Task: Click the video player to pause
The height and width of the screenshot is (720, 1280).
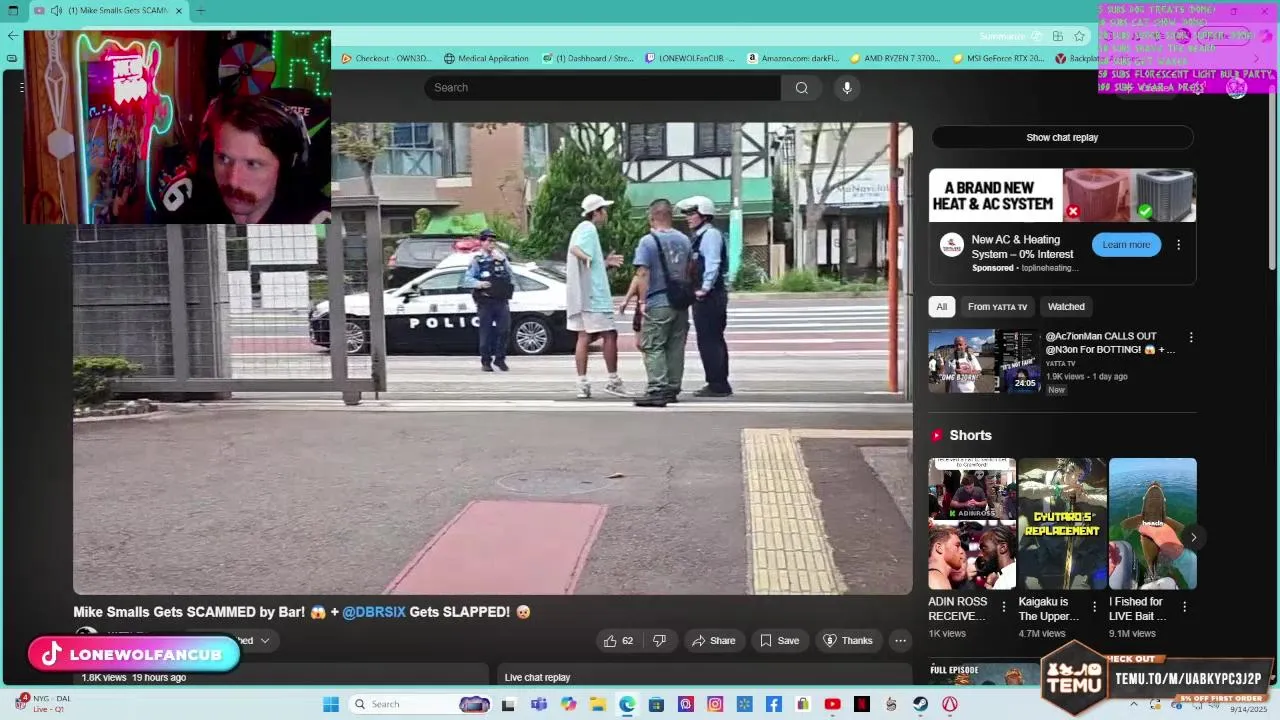Action: point(492,359)
